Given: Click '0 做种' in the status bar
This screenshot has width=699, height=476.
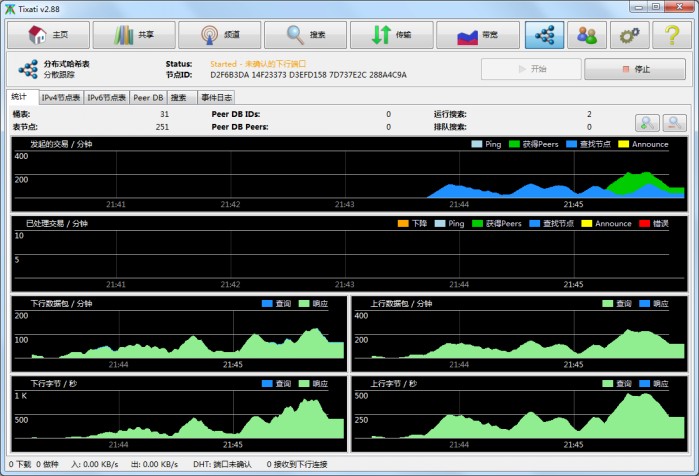Looking at the screenshot, I should pos(47,464).
